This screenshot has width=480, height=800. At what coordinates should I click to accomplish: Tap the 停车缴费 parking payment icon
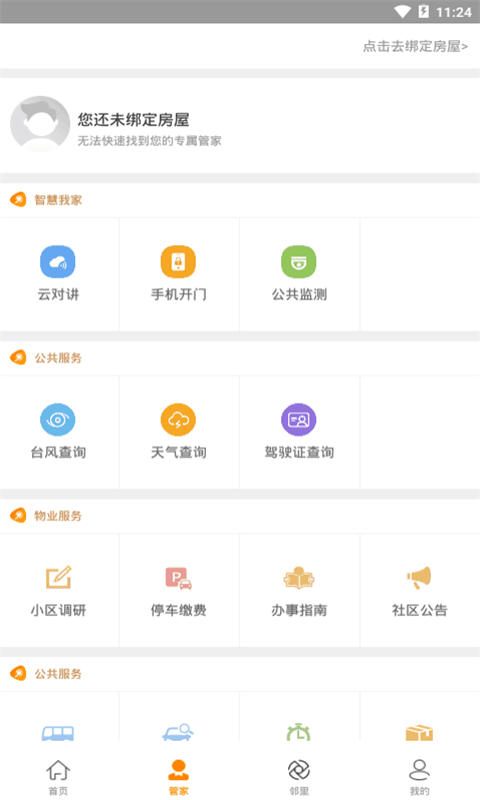coord(179,578)
